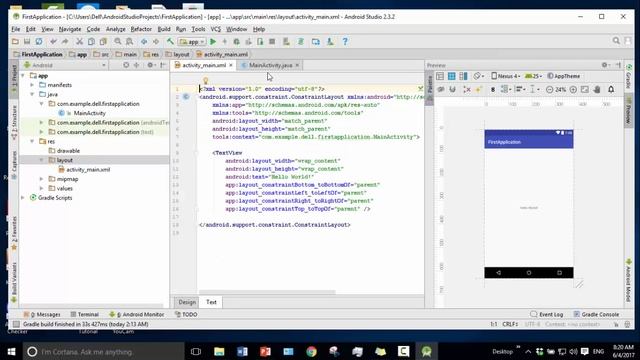Open the API 25 version dropdown
Viewport: 640px width, 360px height.
(x=533, y=76)
